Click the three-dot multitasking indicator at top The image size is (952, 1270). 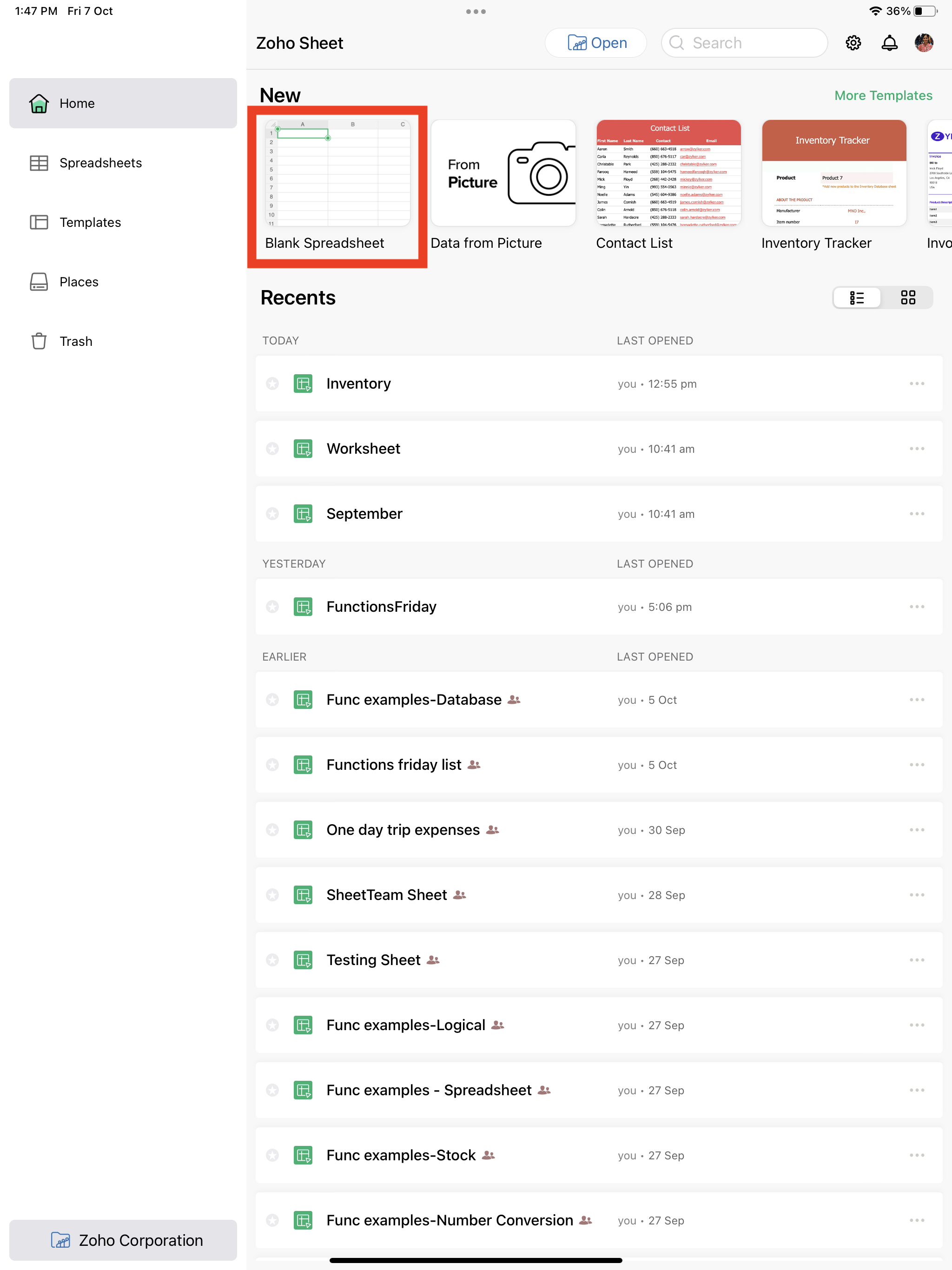tap(476, 12)
